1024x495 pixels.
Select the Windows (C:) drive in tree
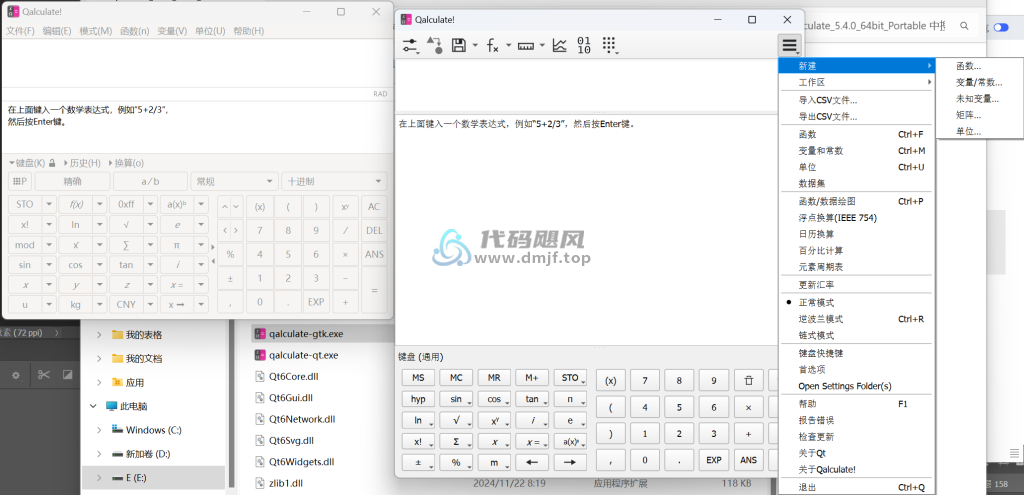coord(153,430)
